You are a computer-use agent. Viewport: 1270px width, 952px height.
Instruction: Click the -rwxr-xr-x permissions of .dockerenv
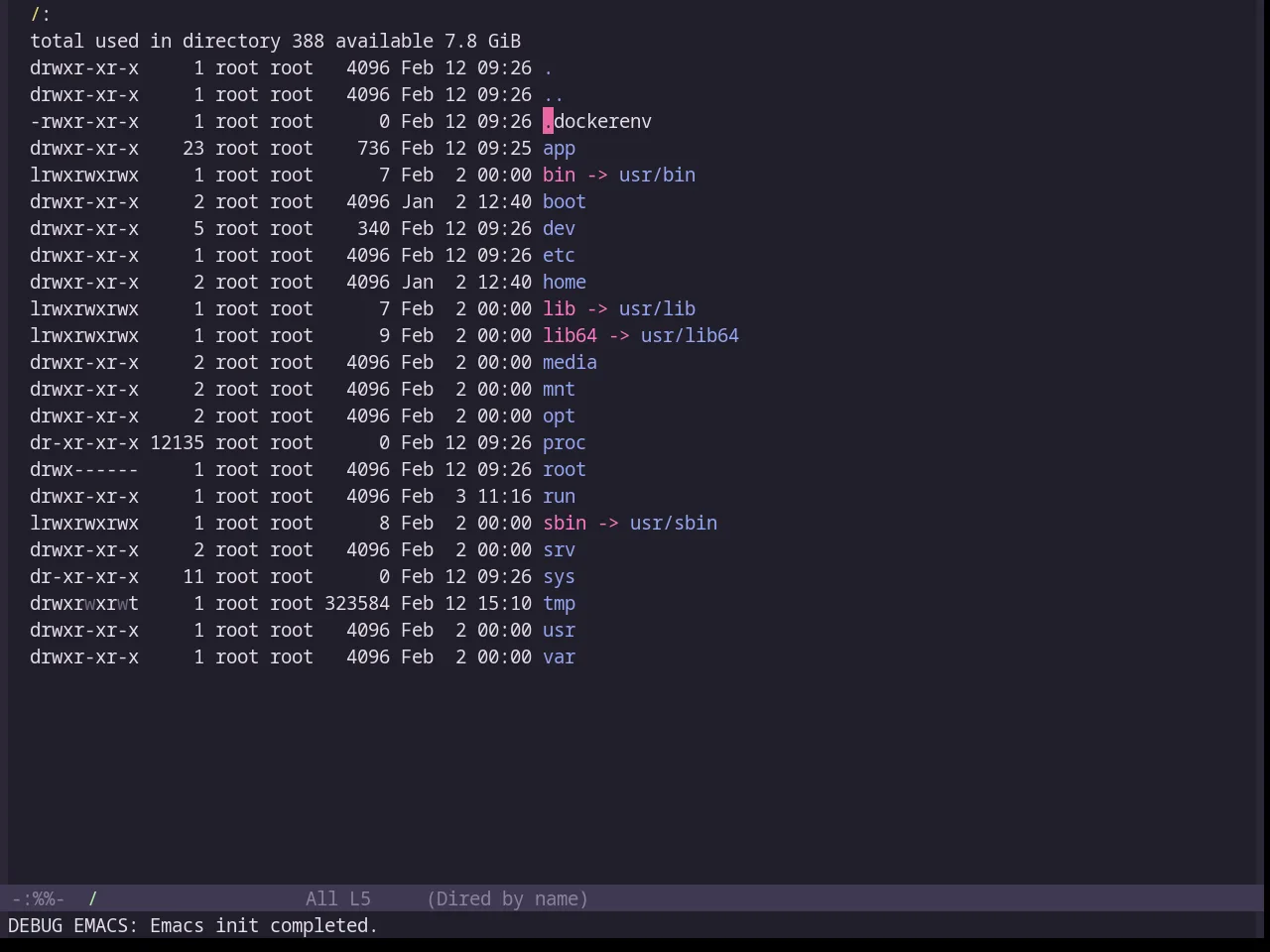tap(84, 122)
